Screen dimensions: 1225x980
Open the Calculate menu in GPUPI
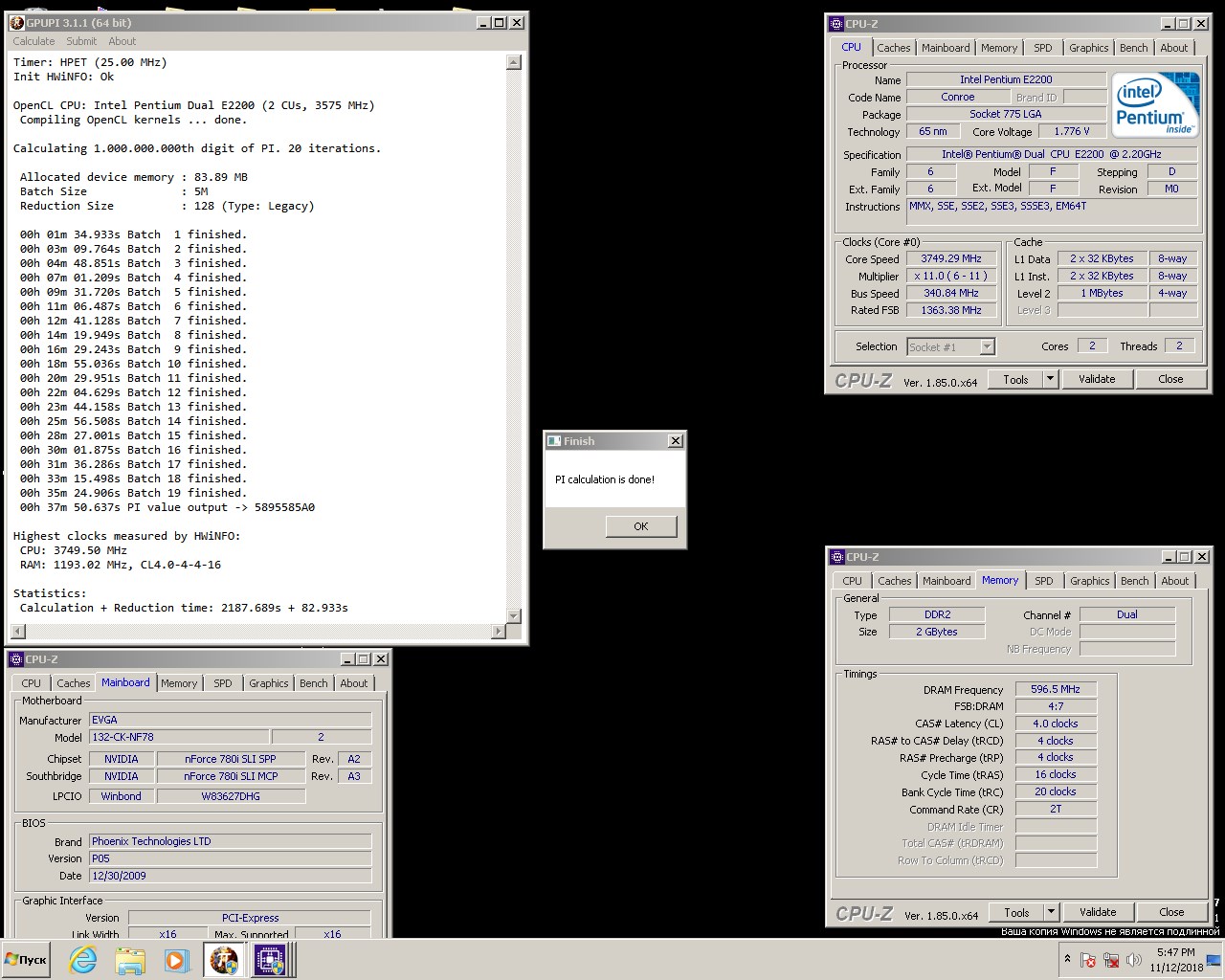(x=33, y=41)
